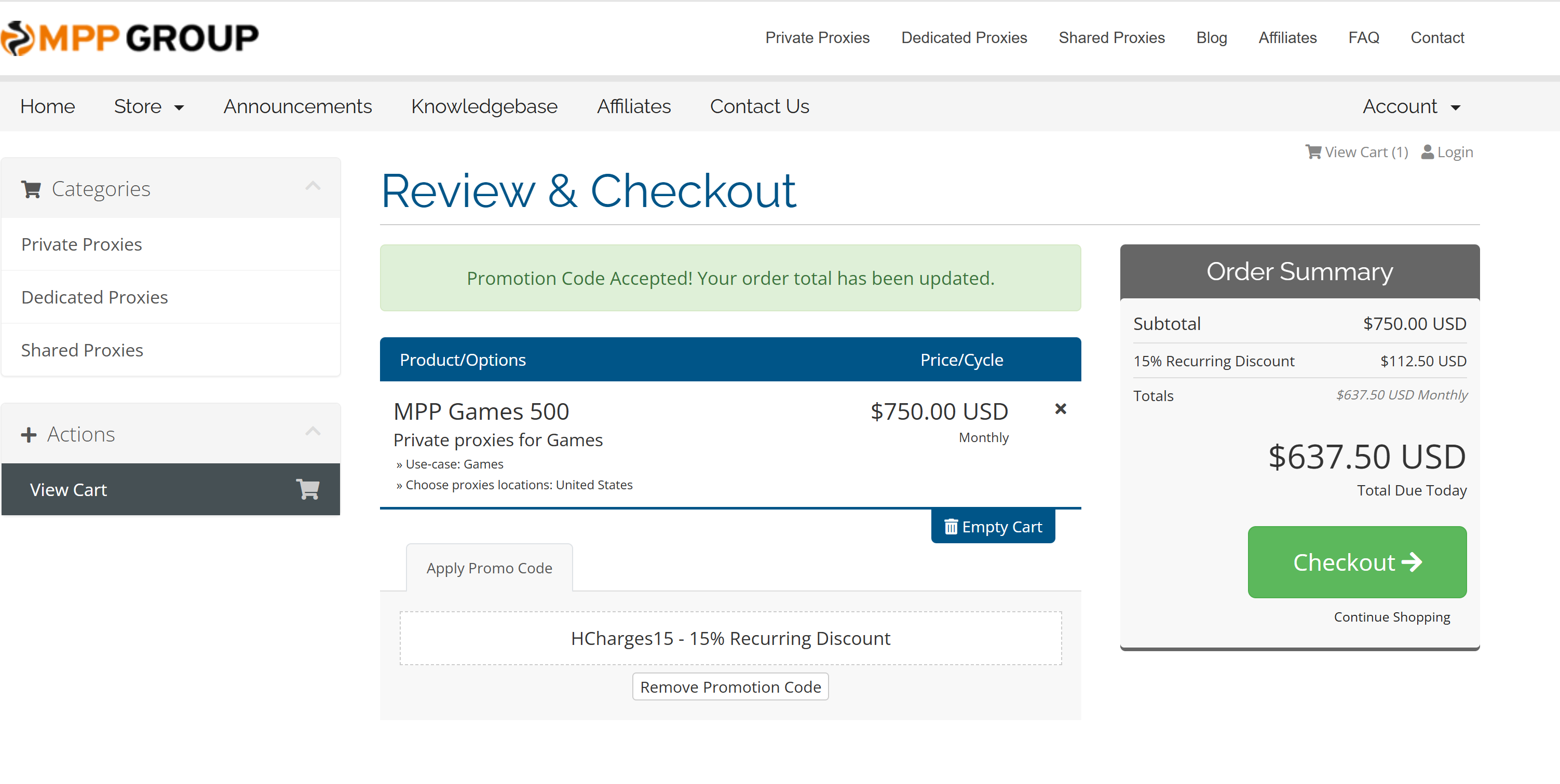Open Announcements page

[297, 106]
